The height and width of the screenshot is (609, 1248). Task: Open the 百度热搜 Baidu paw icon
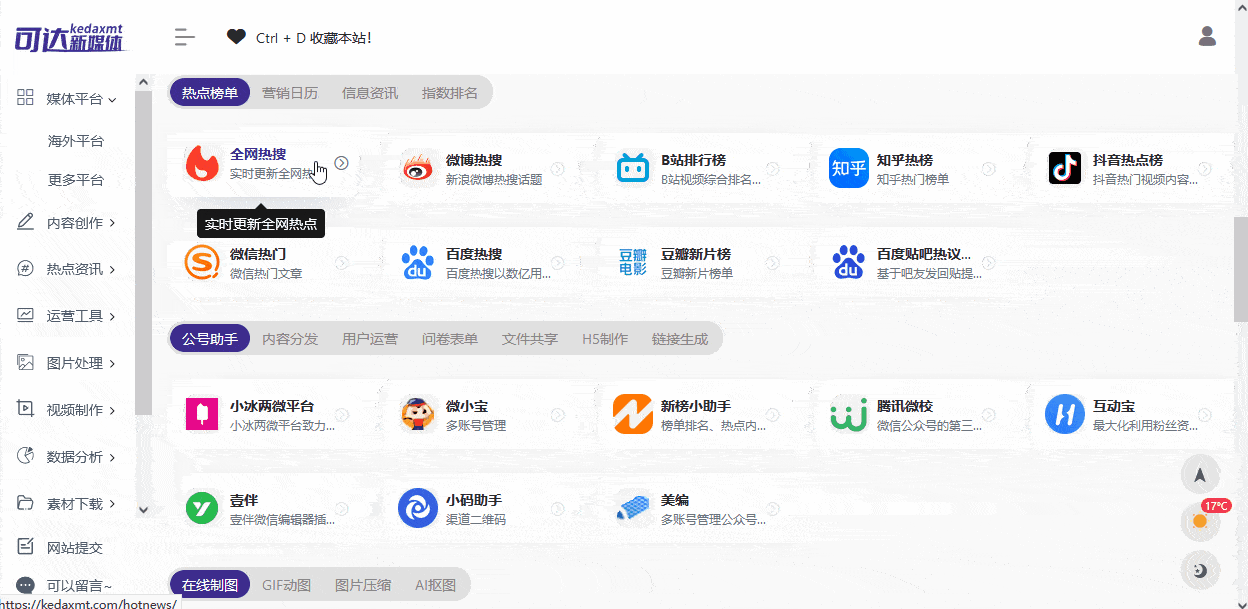pos(418,263)
